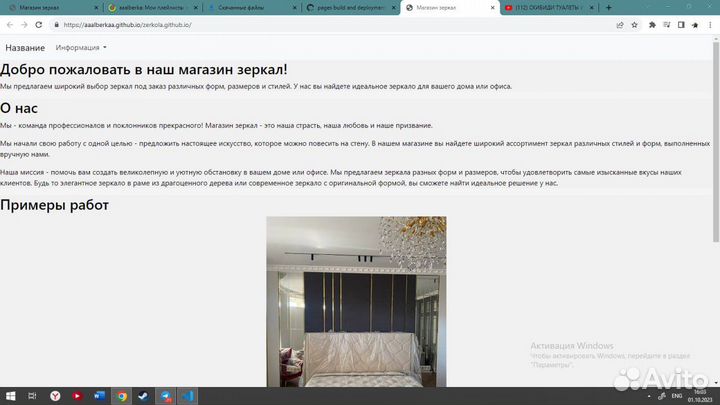Open the media control icon in toolbar
Image resolution: width=720 pixels, height=405 pixels.
click(667, 25)
